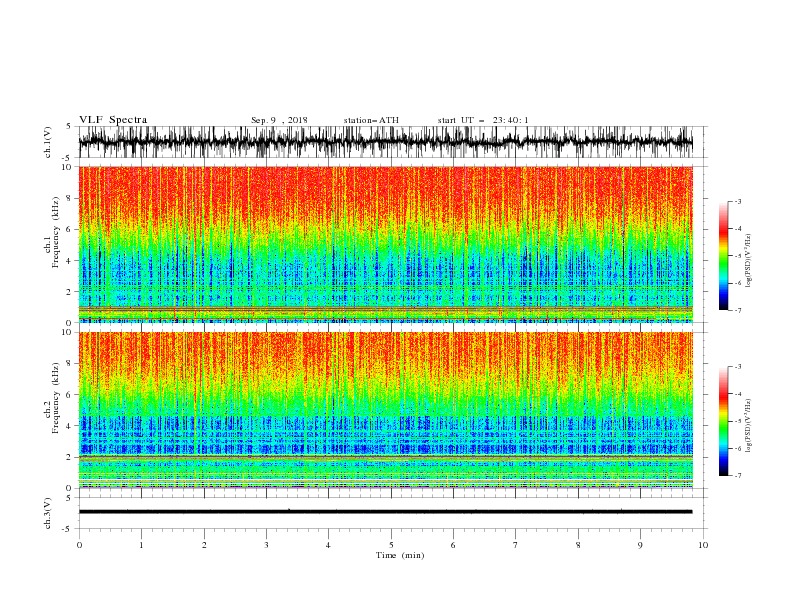Click time axis tick label "7"
Image resolution: width=792 pixels, height=612 pixels.
(x=516, y=545)
